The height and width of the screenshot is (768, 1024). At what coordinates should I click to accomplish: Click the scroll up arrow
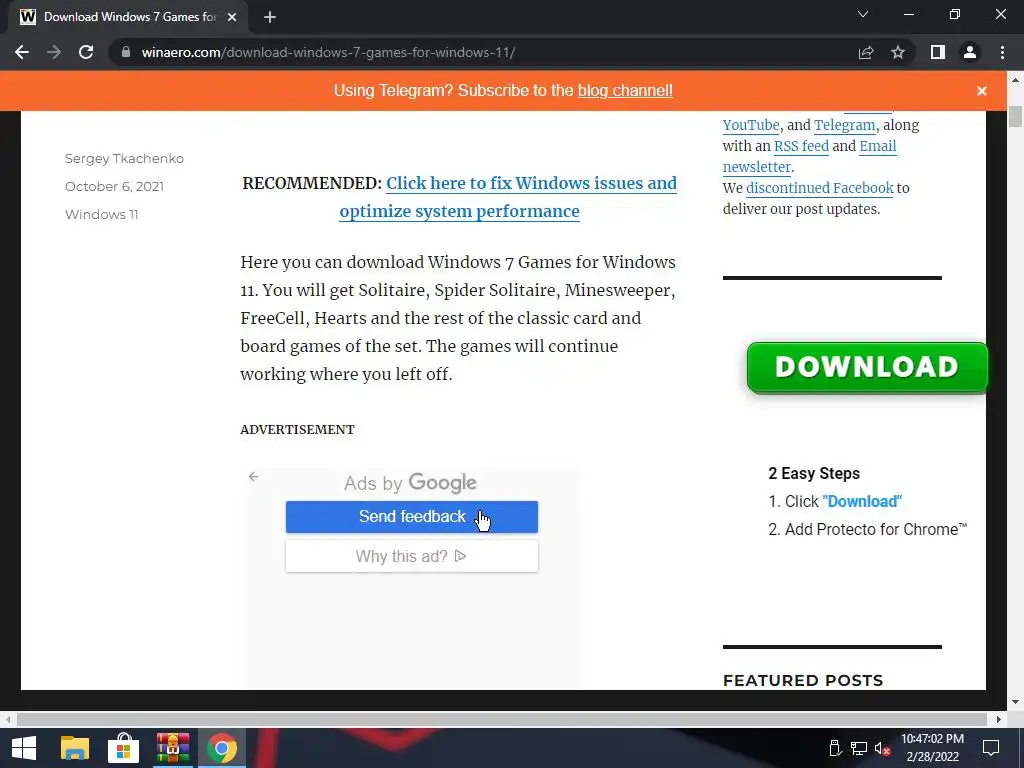tap(1015, 80)
